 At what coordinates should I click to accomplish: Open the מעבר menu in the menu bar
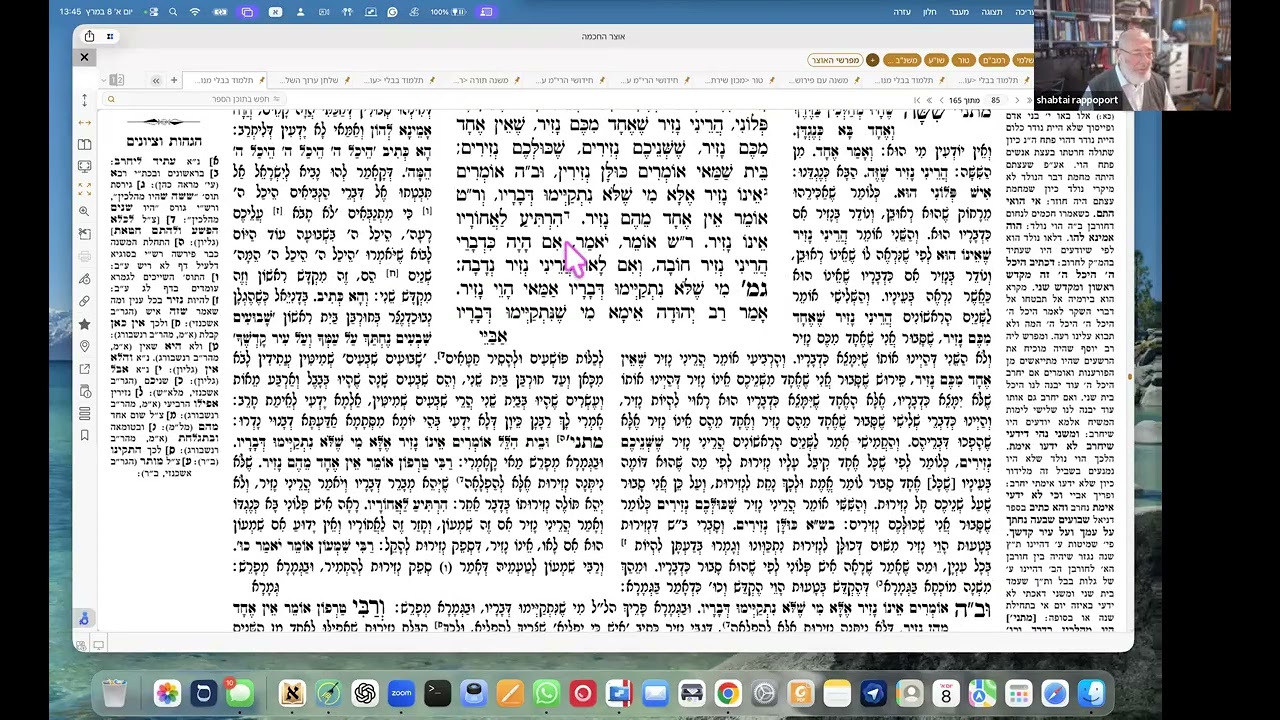coord(960,12)
